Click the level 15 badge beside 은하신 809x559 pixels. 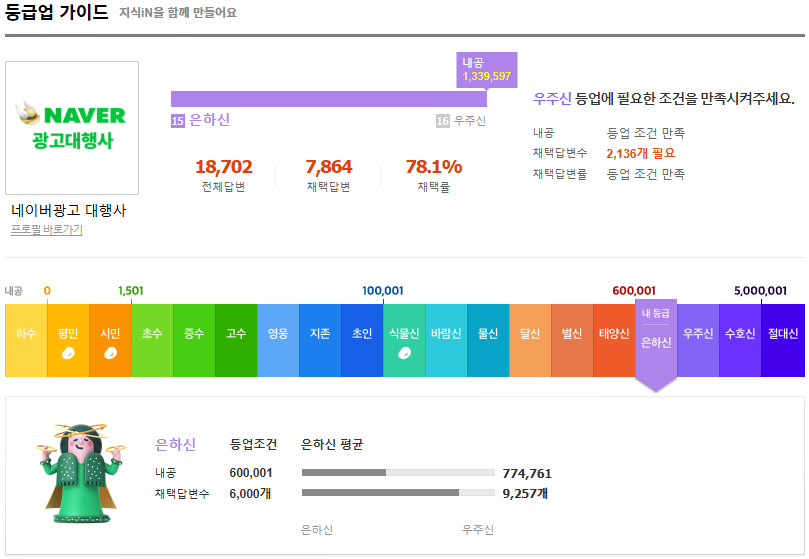[x=178, y=120]
